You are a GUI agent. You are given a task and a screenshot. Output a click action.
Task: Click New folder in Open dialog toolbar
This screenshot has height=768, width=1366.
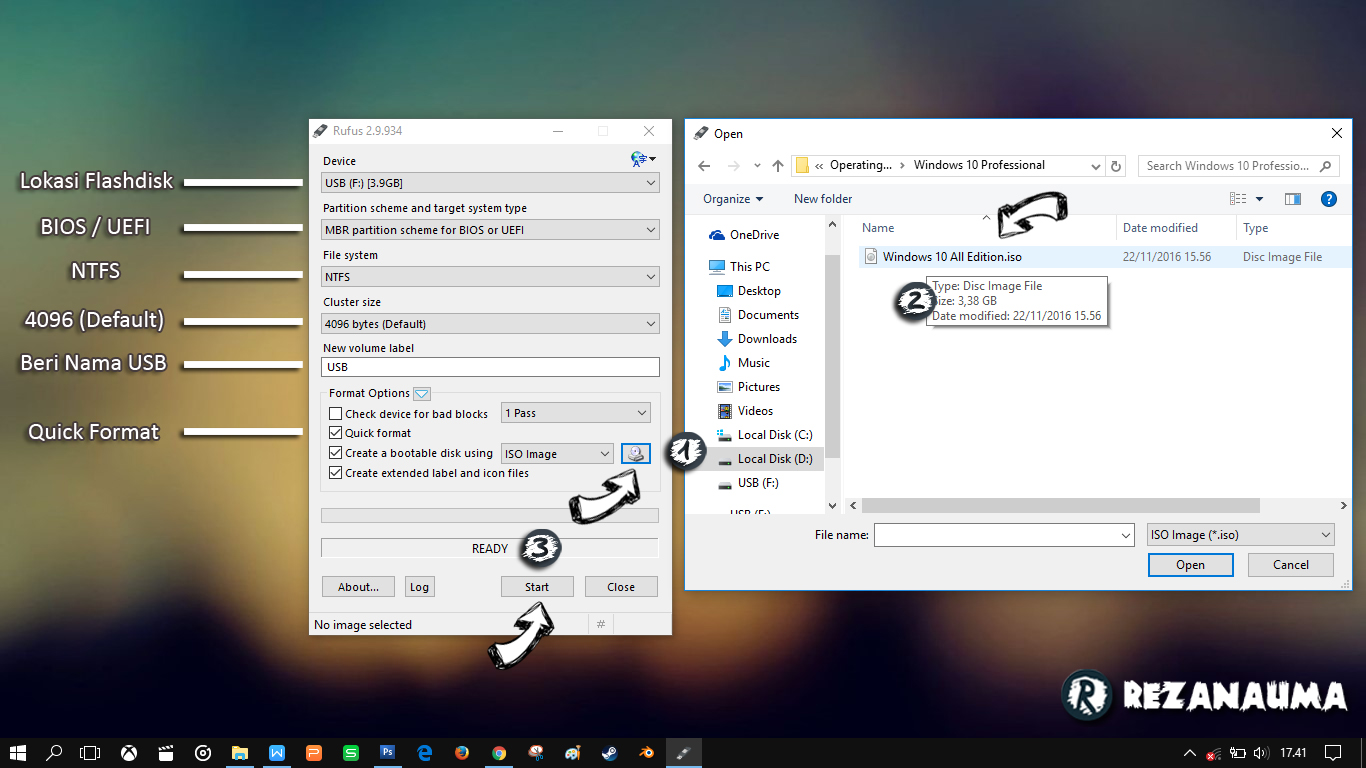click(x=823, y=199)
